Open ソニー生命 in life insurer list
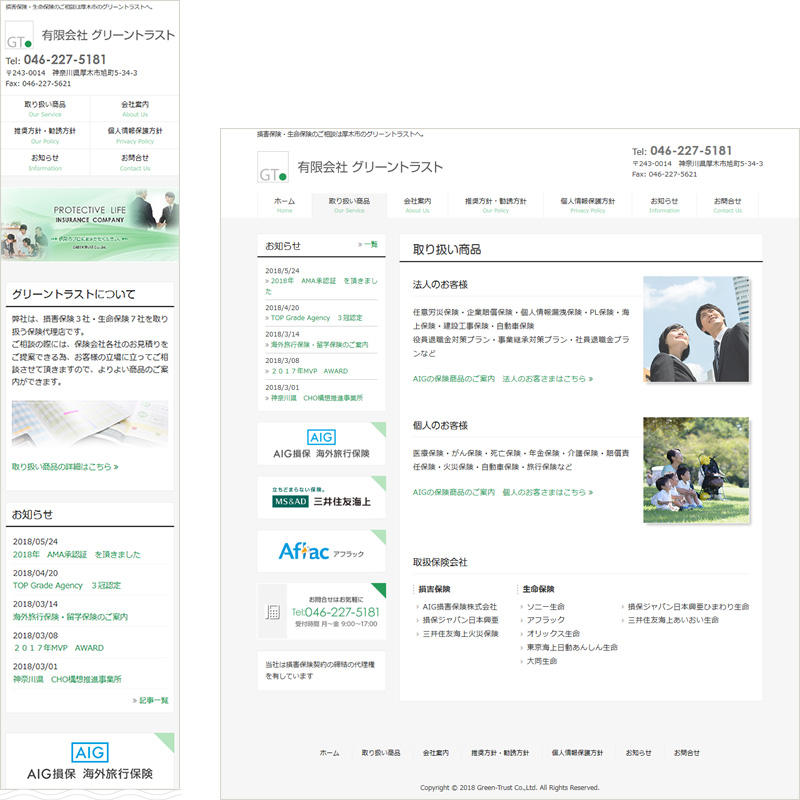The image size is (800, 800). click(545, 606)
